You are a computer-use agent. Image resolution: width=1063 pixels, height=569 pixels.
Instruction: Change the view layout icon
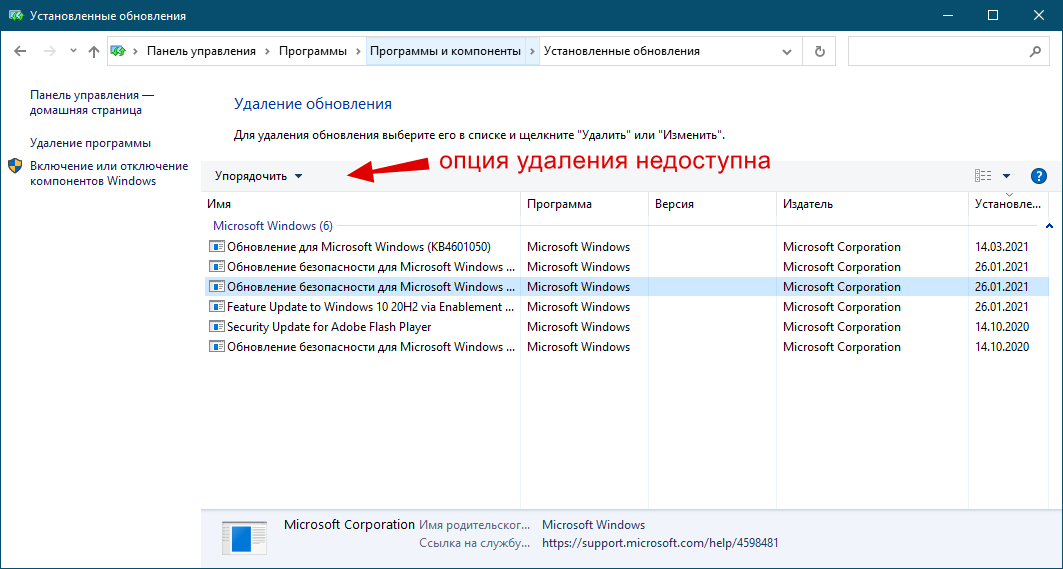click(x=983, y=176)
